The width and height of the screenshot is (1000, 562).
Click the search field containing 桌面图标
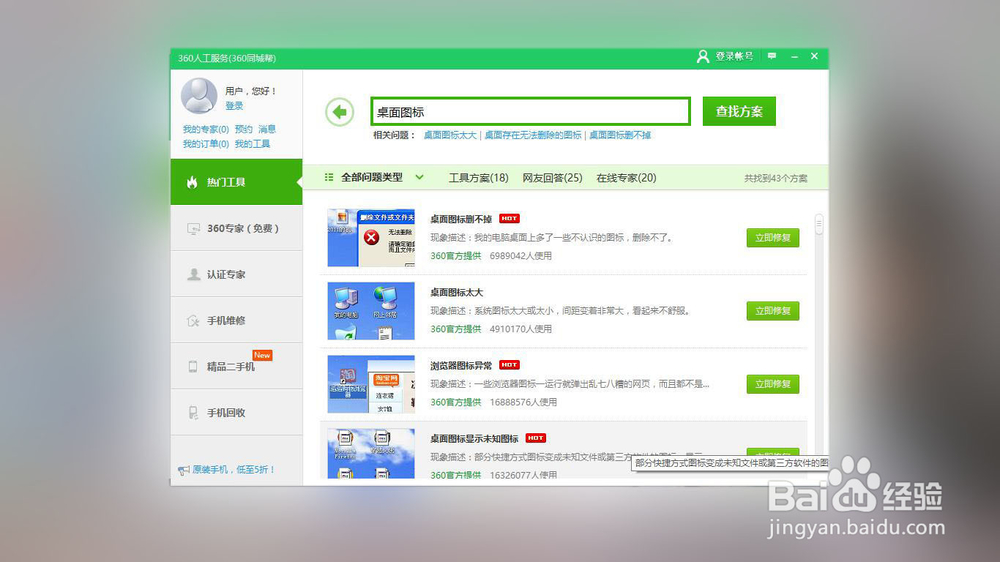coord(531,112)
